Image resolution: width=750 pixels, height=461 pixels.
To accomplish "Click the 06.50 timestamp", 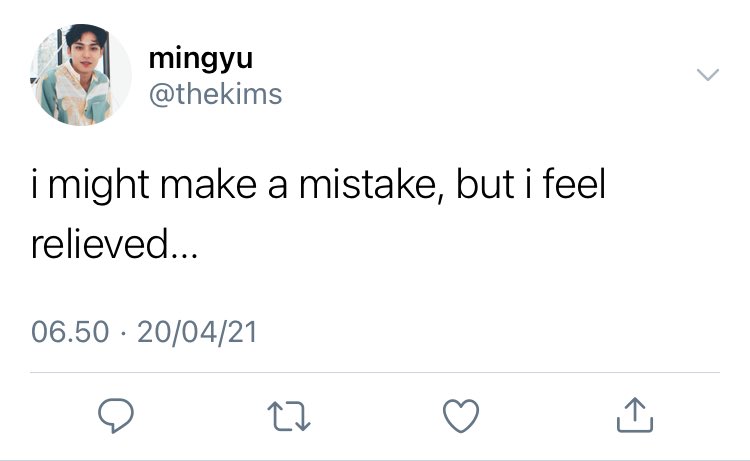I will tap(69, 331).
